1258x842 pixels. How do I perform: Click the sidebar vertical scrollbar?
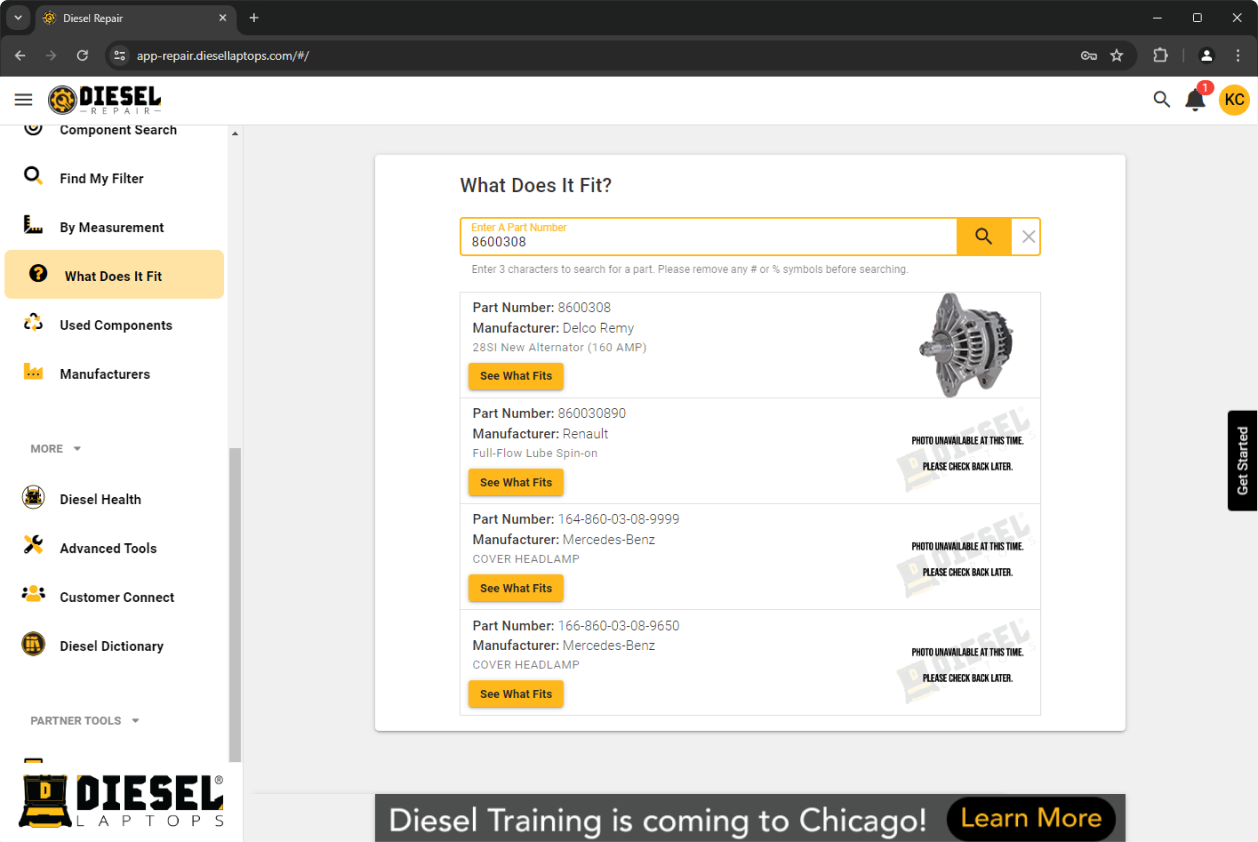(235, 605)
